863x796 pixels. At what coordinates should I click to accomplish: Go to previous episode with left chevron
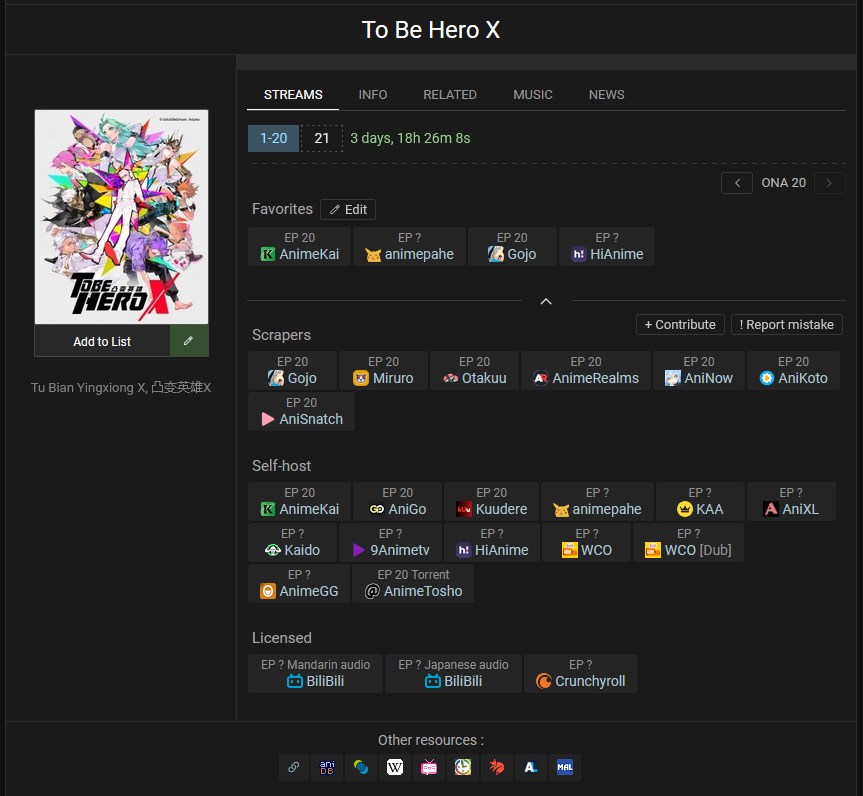point(737,183)
